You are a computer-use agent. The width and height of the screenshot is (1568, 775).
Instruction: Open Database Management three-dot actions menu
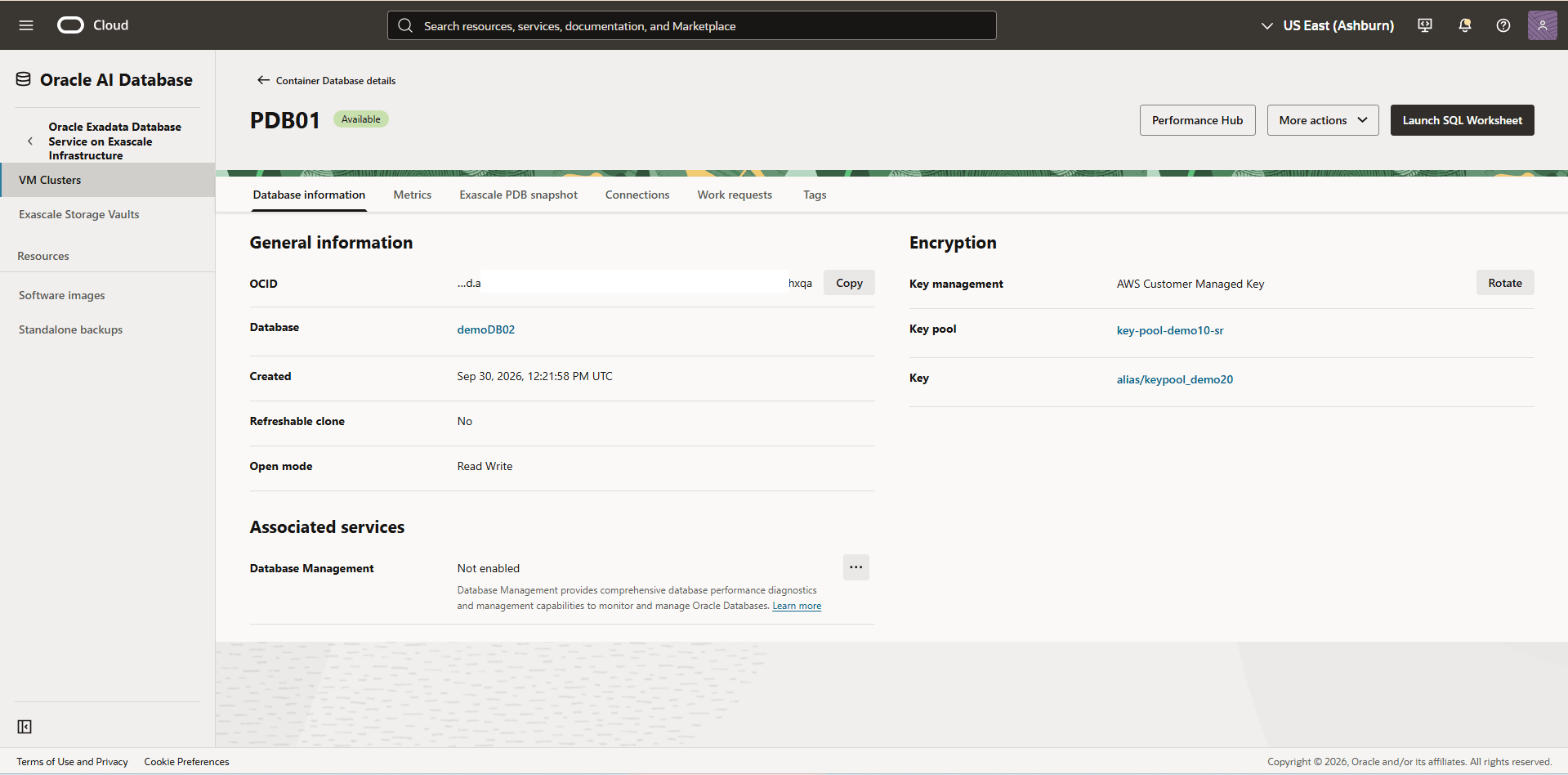pyautogui.click(x=855, y=567)
